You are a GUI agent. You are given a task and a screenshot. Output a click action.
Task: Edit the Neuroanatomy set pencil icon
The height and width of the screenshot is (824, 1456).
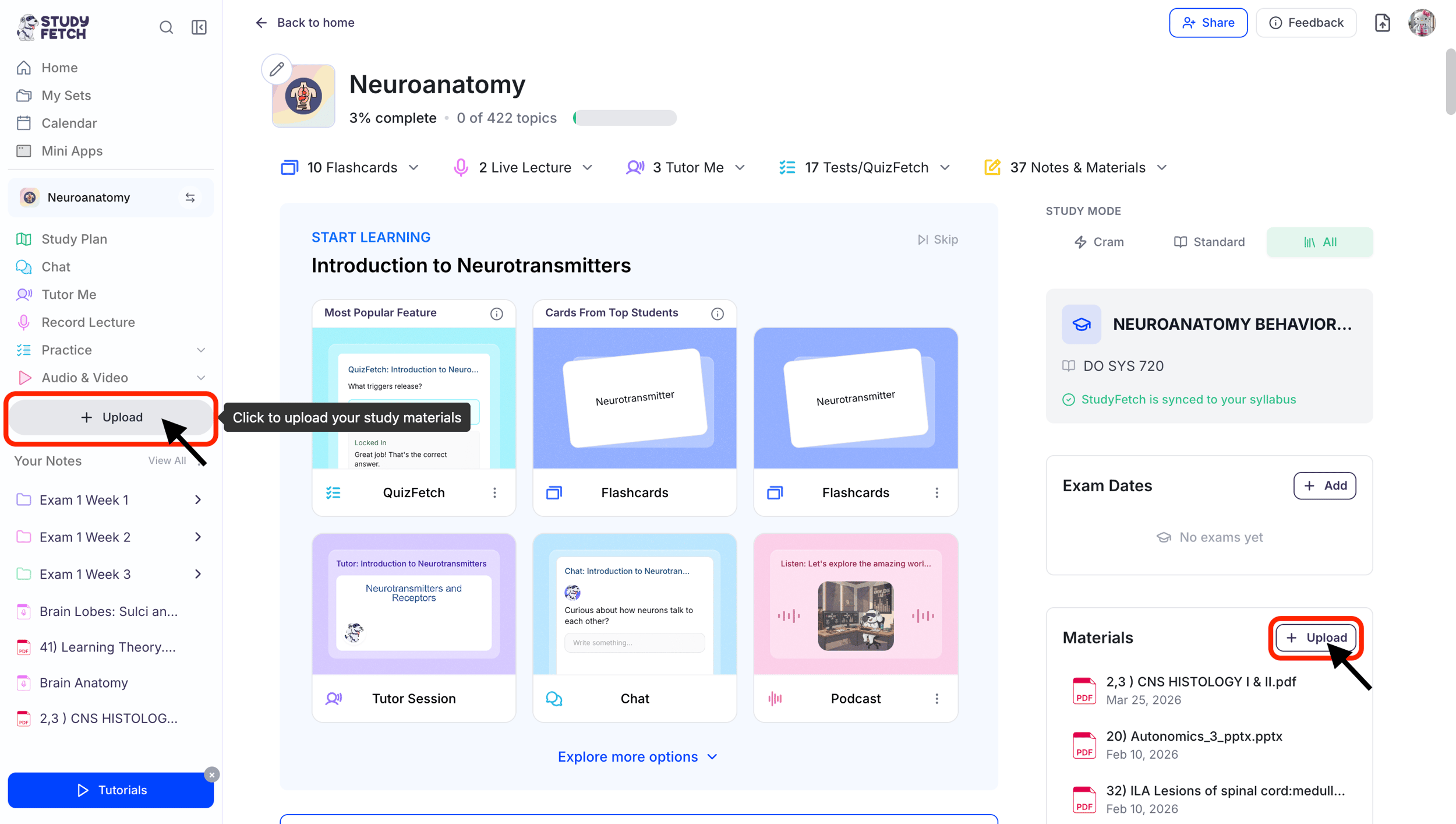pos(277,69)
